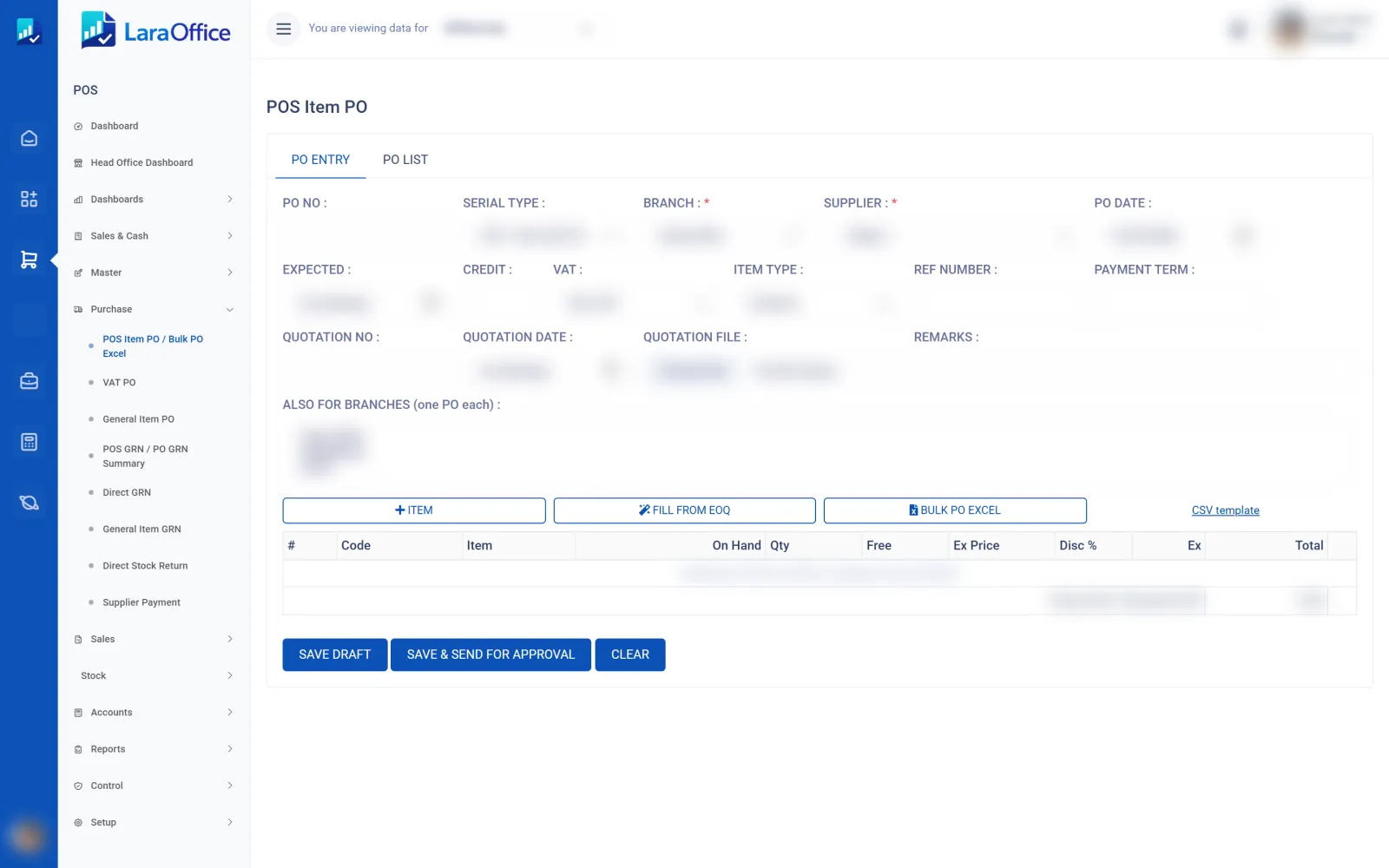Viewport: 1389px width, 868px height.
Task: Expand the Reports menu
Action: [154, 749]
